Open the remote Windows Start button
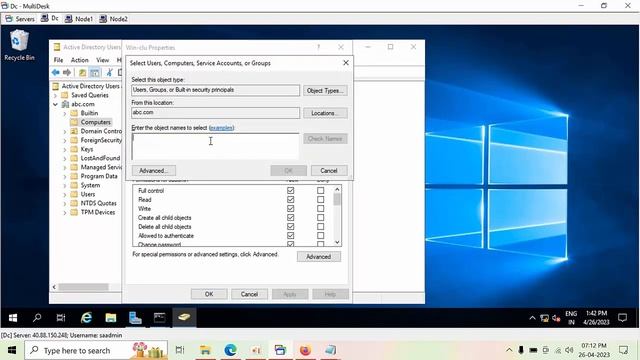640x360 pixels. pos(13,318)
